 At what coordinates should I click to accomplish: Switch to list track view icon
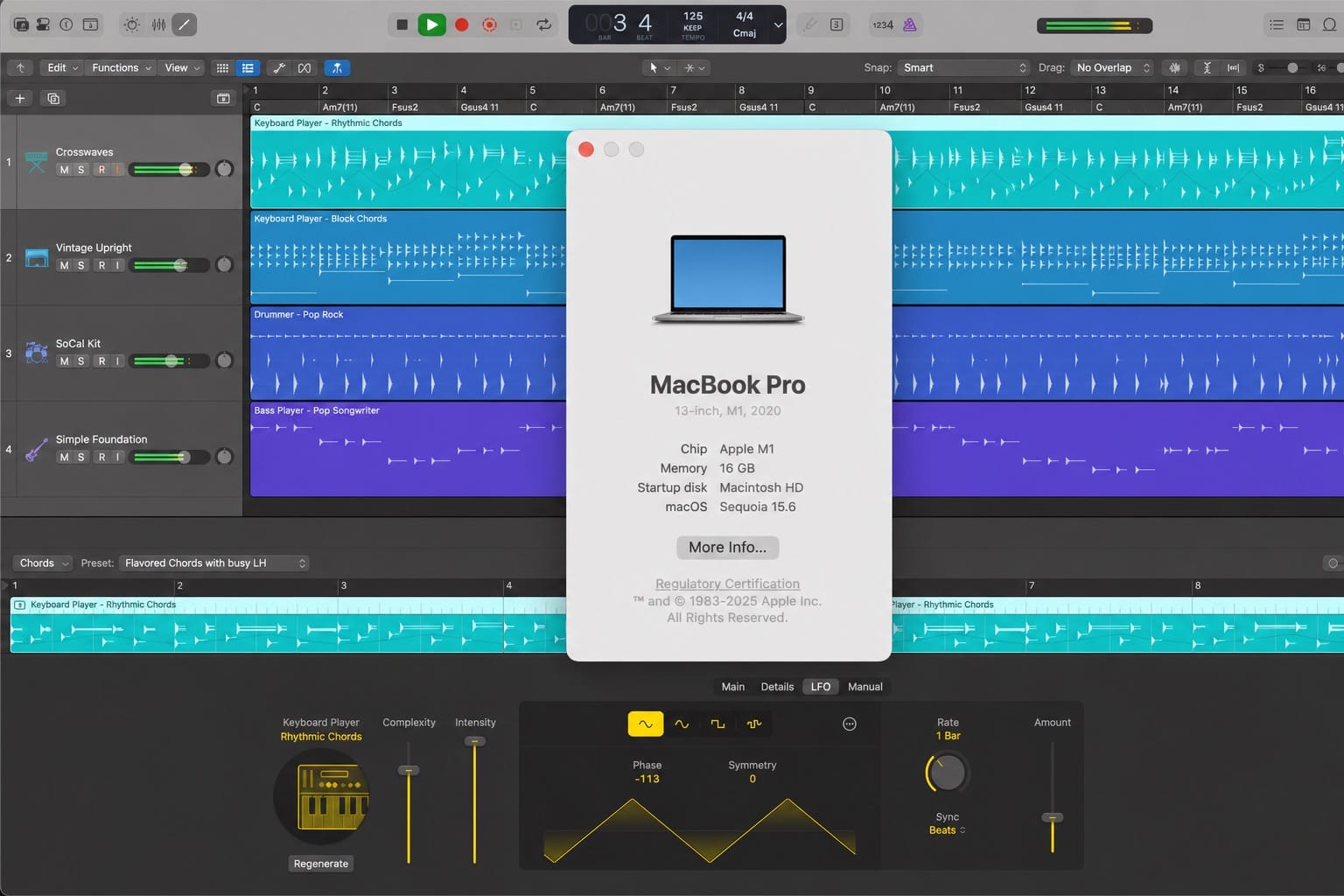[248, 67]
